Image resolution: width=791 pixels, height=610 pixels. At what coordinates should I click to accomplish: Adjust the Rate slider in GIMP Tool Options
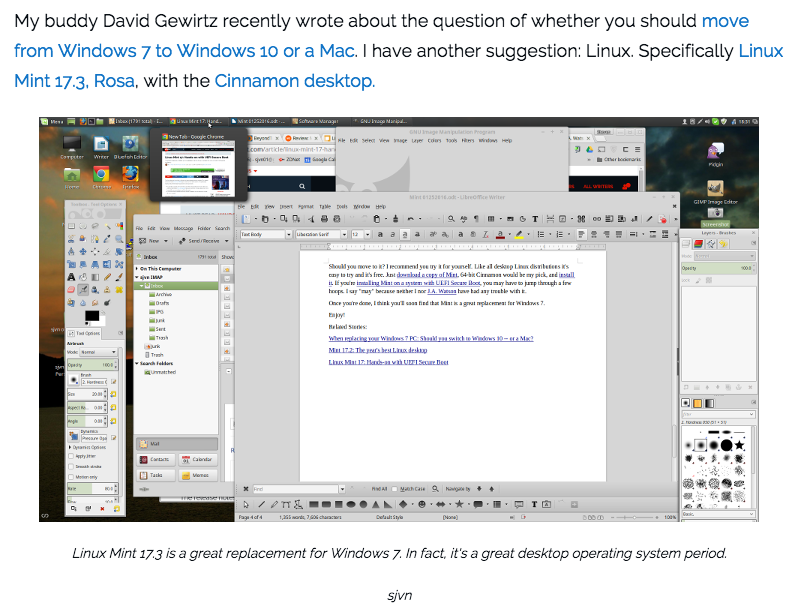click(x=92, y=488)
